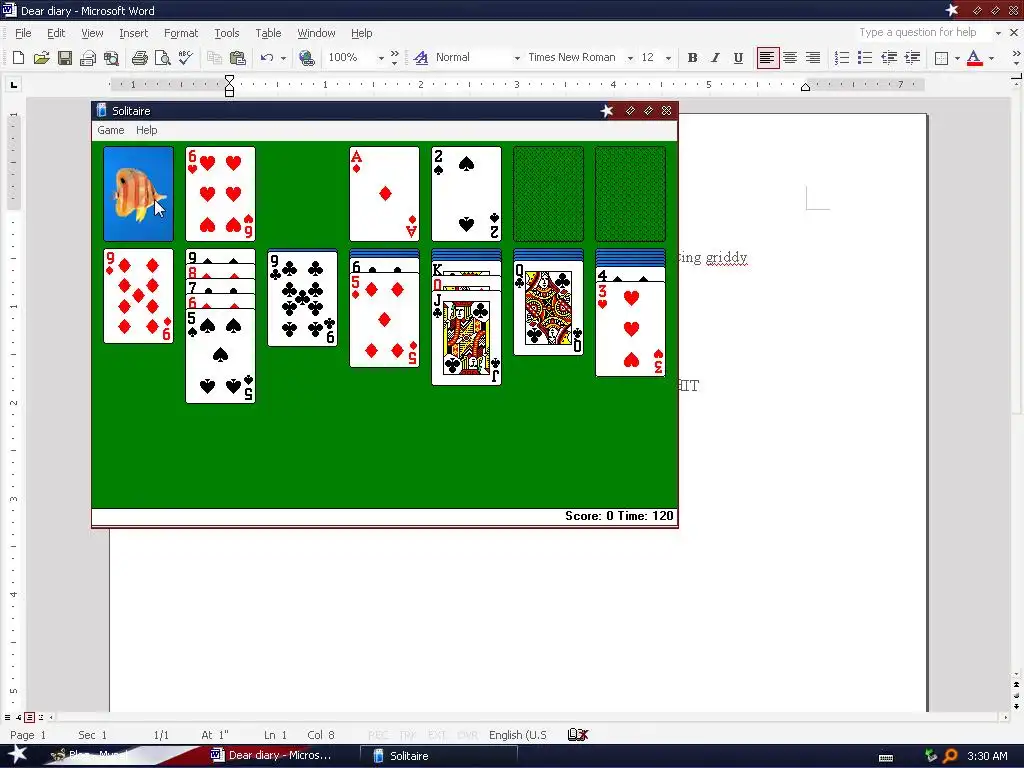The image size is (1024, 768).
Task: Click the first-line indent marker on ruler
Action: [229, 79]
